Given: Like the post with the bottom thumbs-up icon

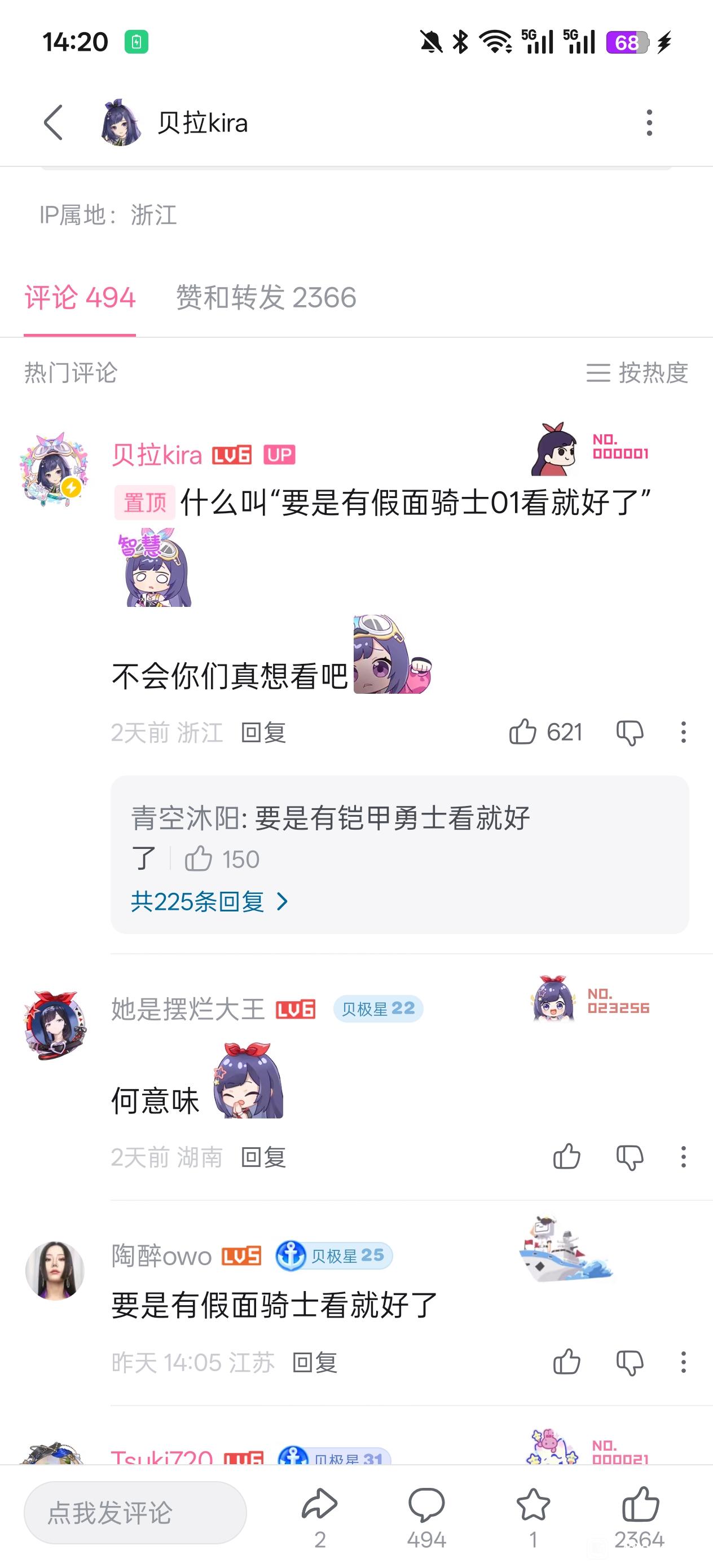Looking at the screenshot, I should click(x=640, y=1504).
